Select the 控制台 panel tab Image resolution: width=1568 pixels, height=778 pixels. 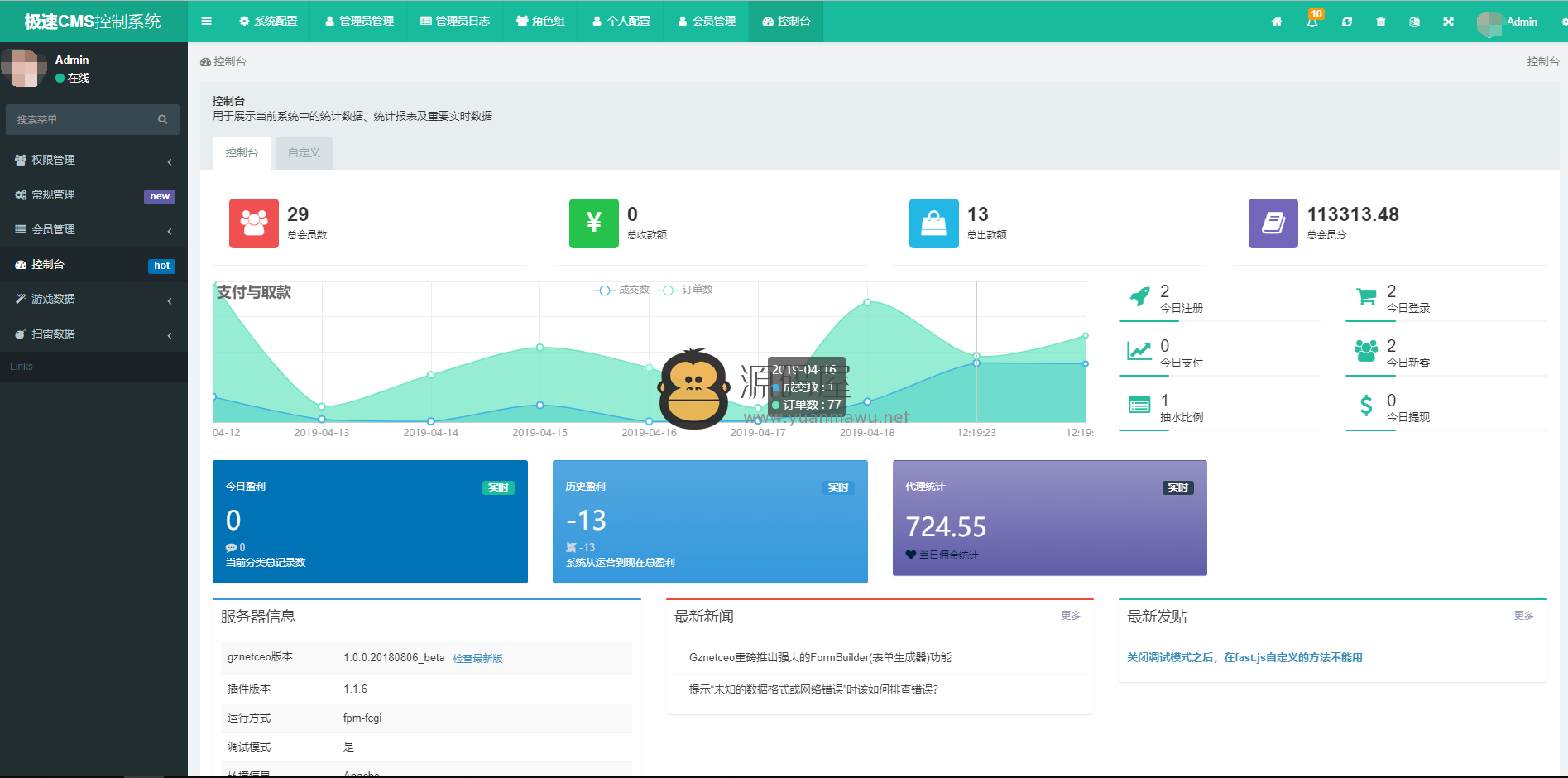coord(242,153)
